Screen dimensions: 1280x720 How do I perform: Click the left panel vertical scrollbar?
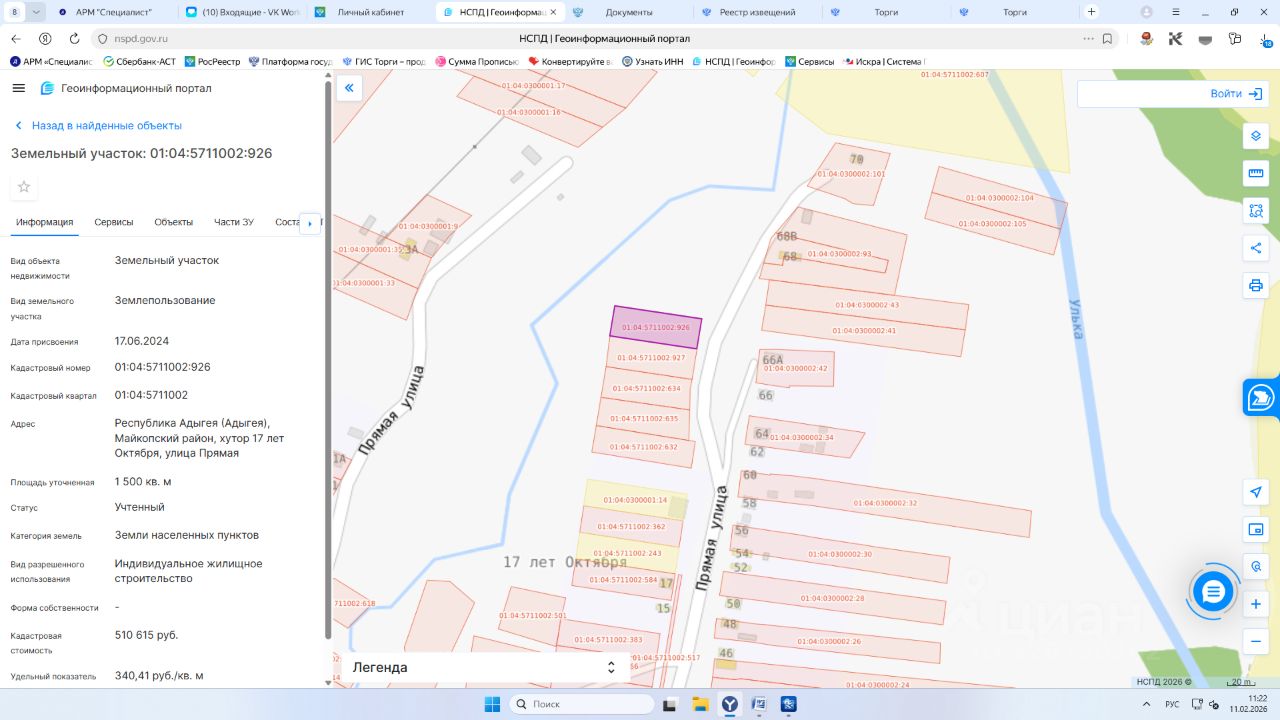328,360
